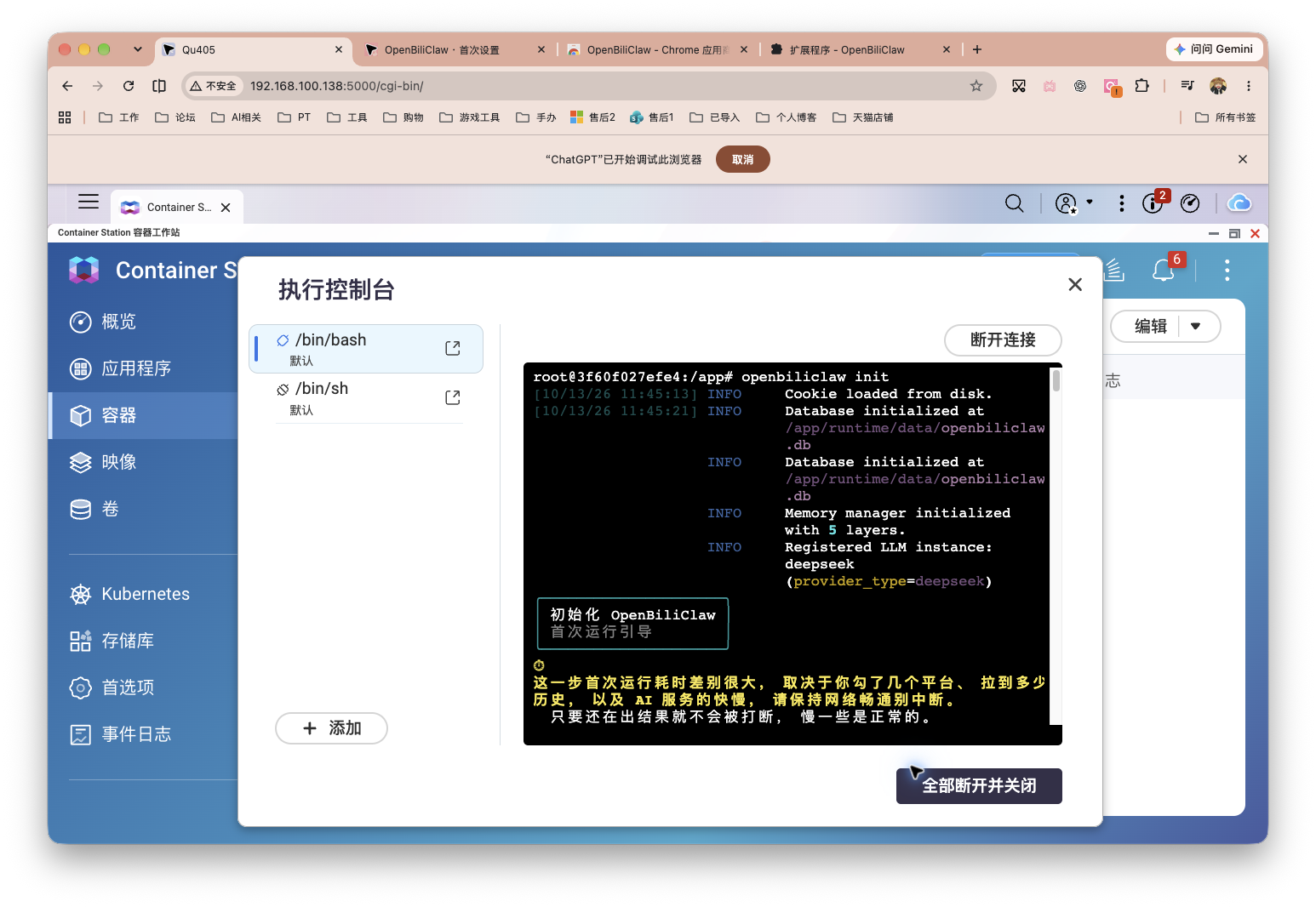The width and height of the screenshot is (1316, 907).
Task: Open the 售后2 bookmark
Action: tap(592, 117)
